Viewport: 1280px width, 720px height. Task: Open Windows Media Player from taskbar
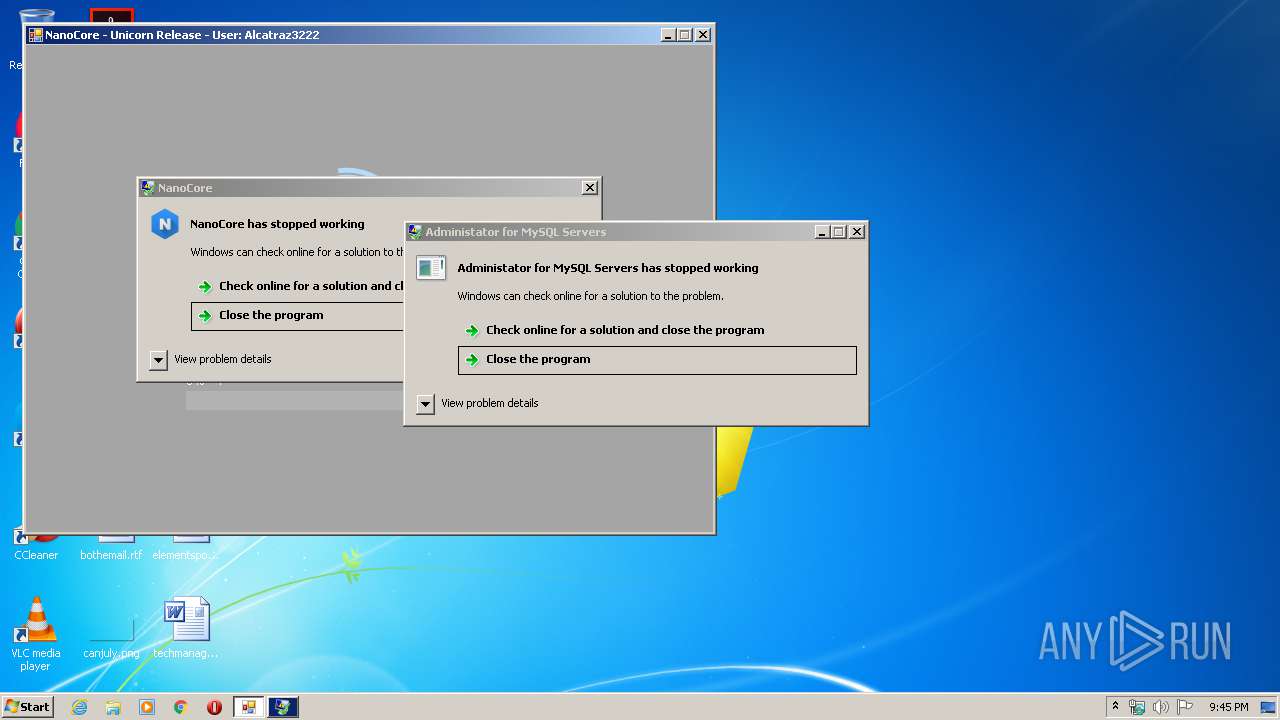click(147, 707)
